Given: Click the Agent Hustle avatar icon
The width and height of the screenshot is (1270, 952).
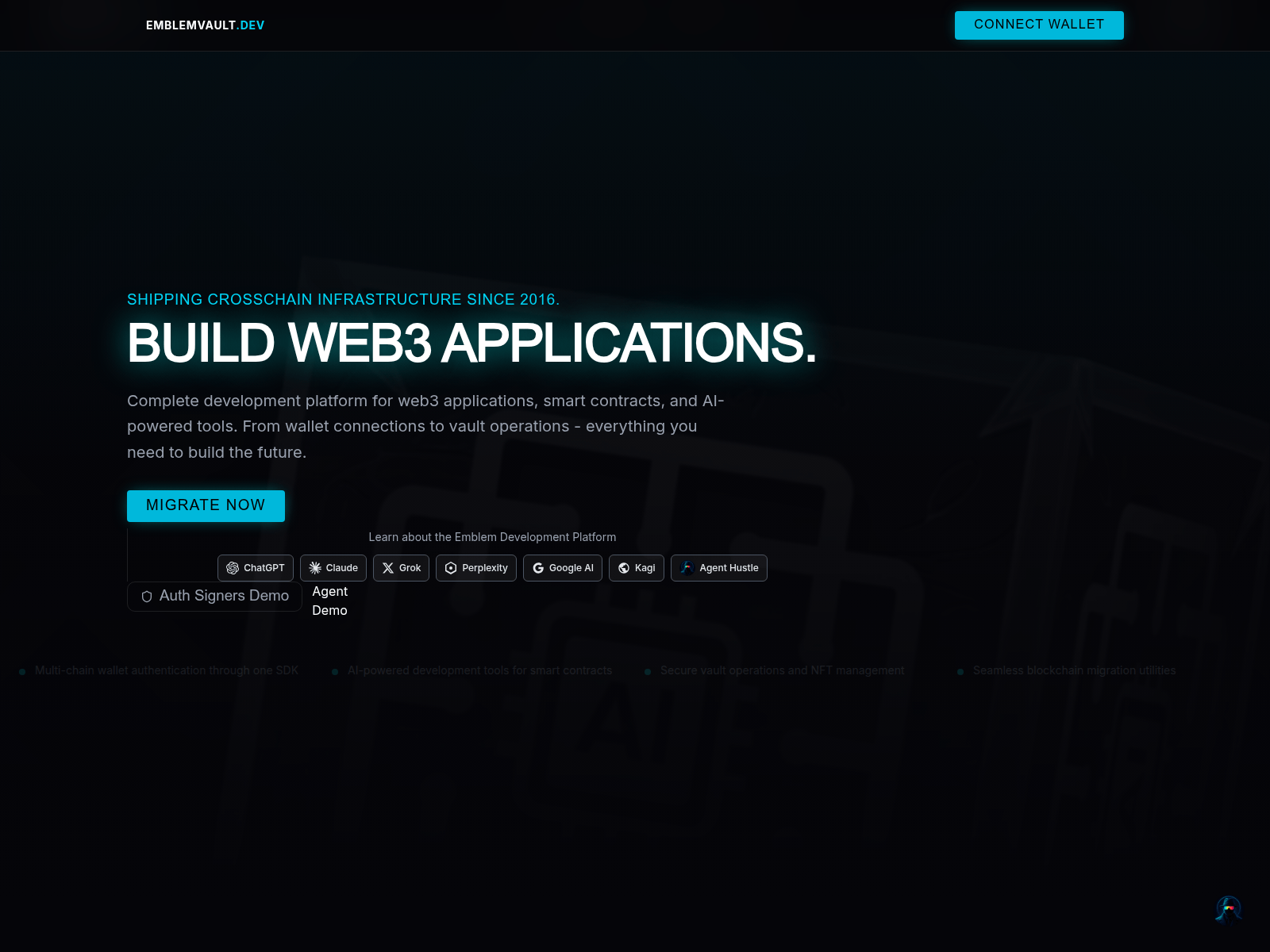Looking at the screenshot, I should tap(687, 568).
